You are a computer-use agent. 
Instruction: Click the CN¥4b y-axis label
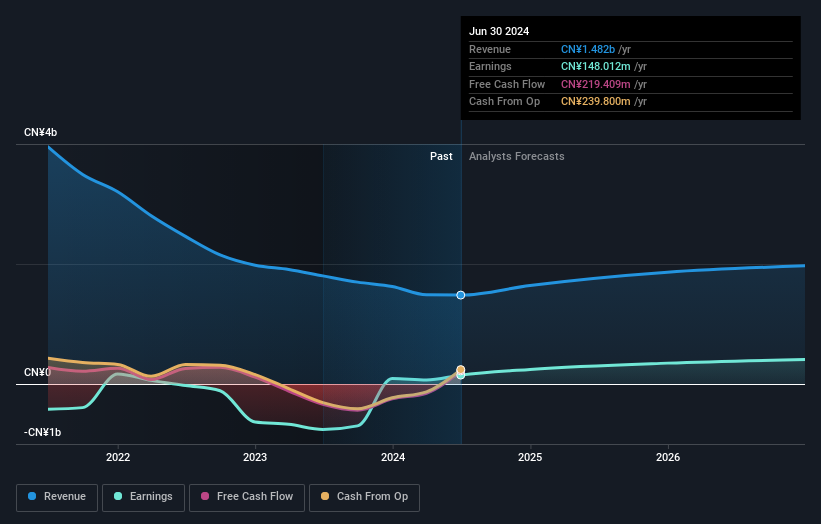tap(40, 132)
